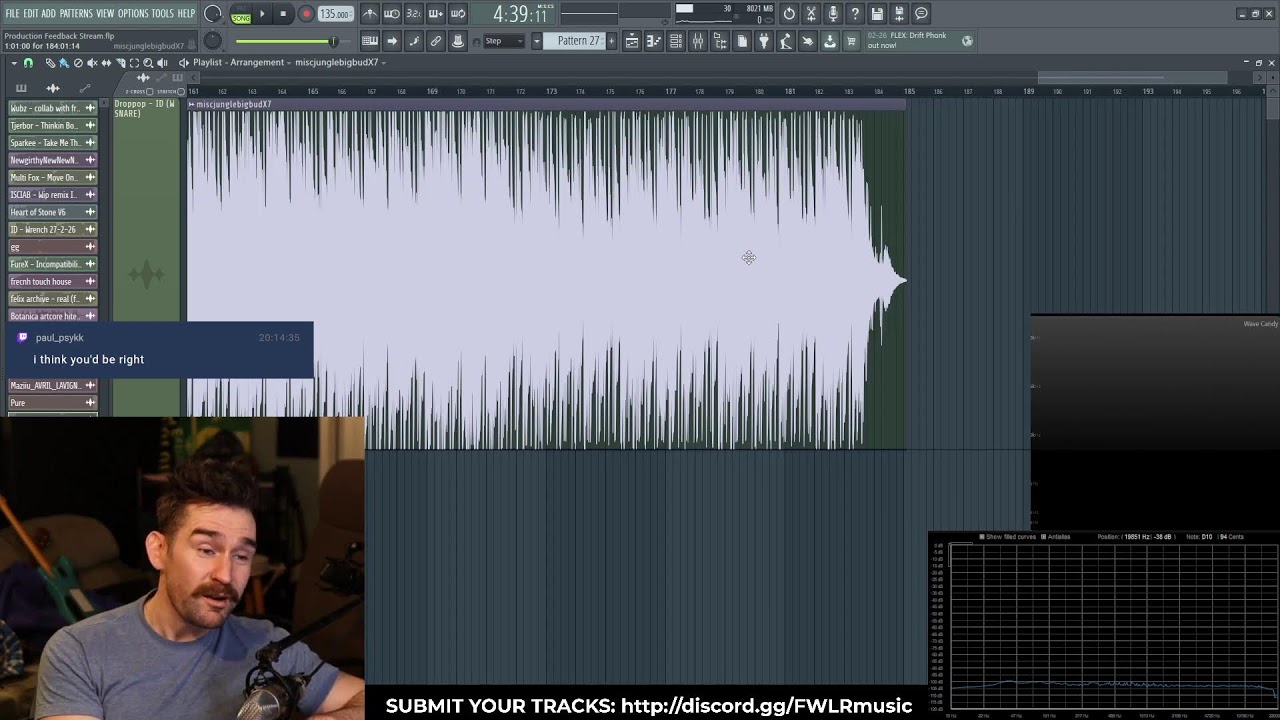Viewport: 1280px width, 720px height.
Task: Toggle multilink to controllers icon
Action: [458, 41]
